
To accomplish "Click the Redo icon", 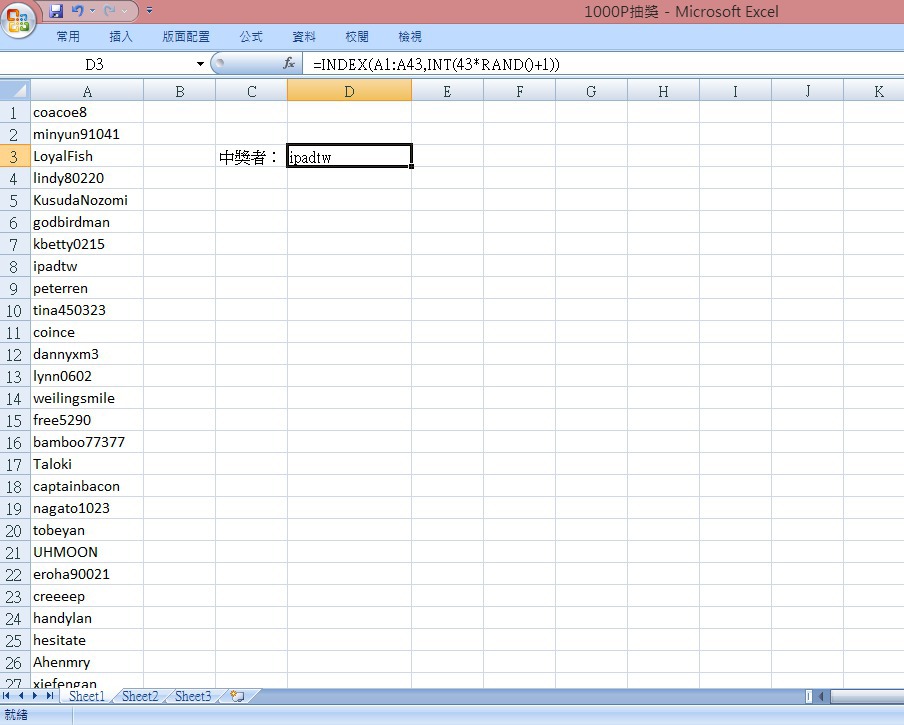I will point(110,11).
